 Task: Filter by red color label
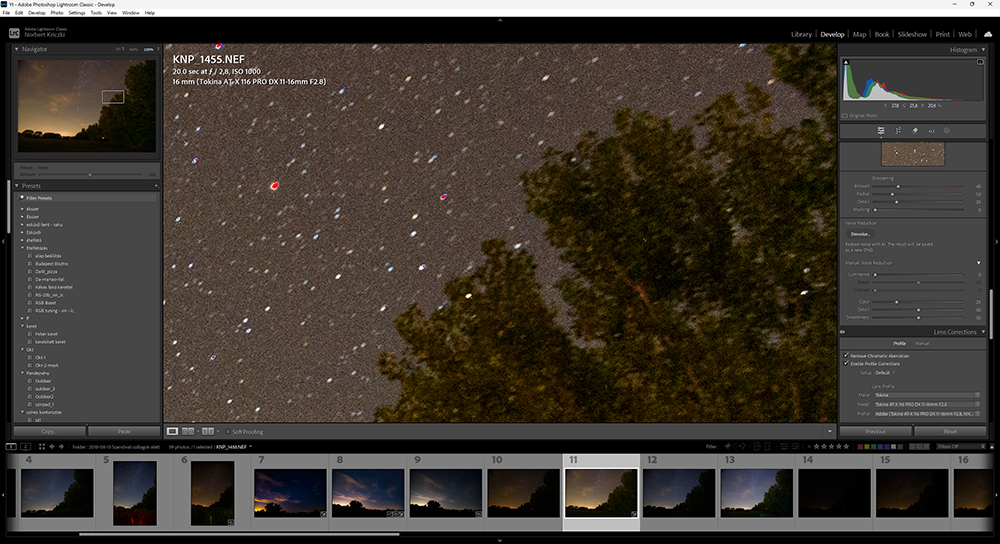[x=860, y=446]
